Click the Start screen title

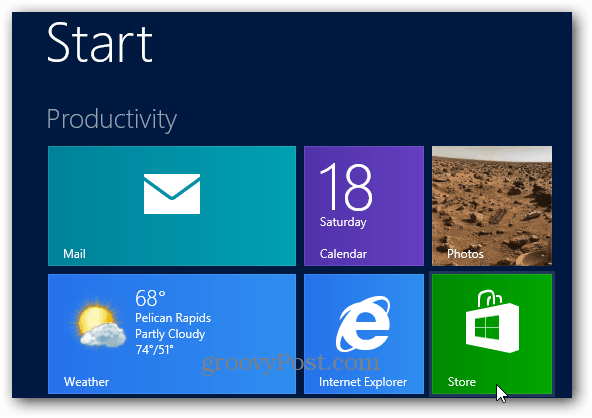tap(100, 42)
